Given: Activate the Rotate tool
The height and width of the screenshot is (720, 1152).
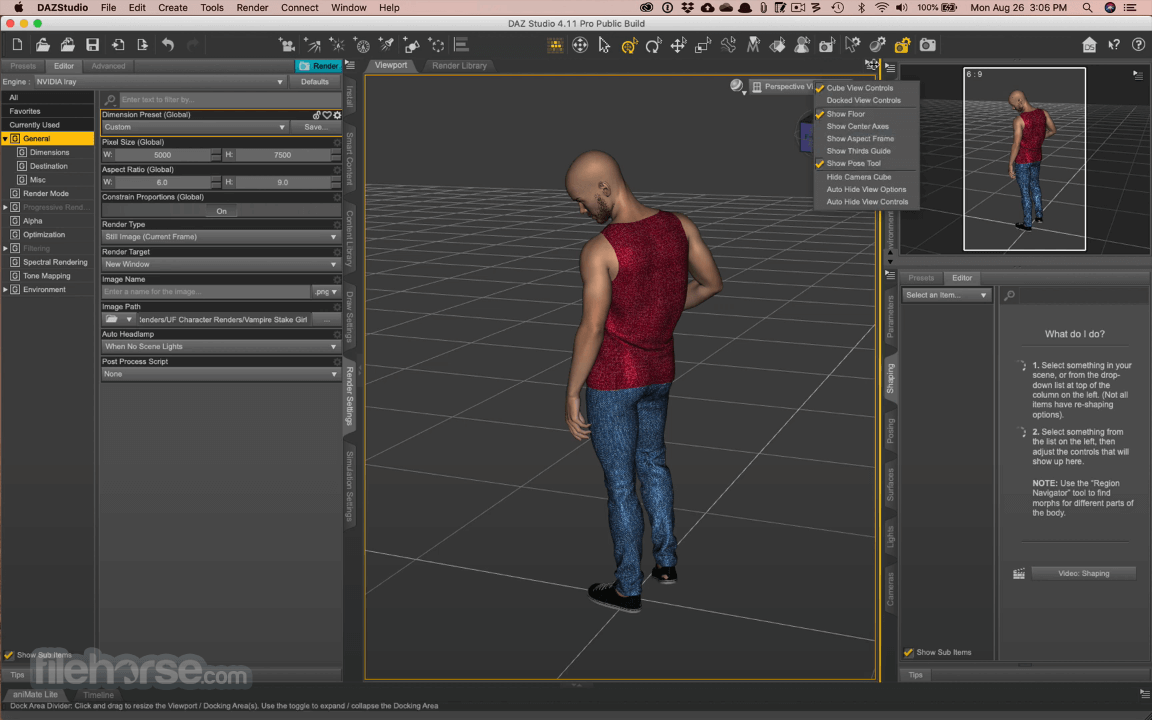Looking at the screenshot, I should pyautogui.click(x=652, y=45).
